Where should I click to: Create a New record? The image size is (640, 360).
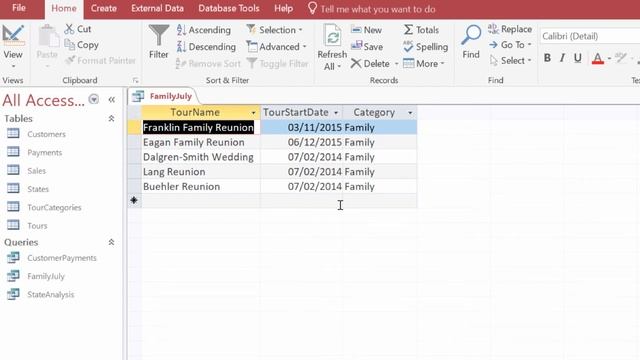coord(366,30)
